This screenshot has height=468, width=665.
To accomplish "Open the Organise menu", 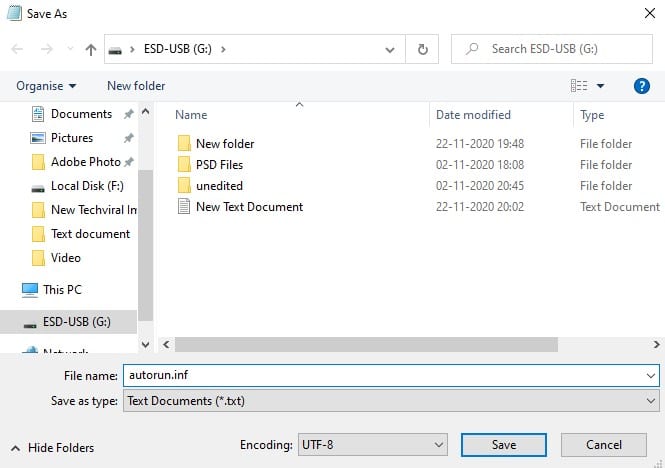I will point(46,86).
